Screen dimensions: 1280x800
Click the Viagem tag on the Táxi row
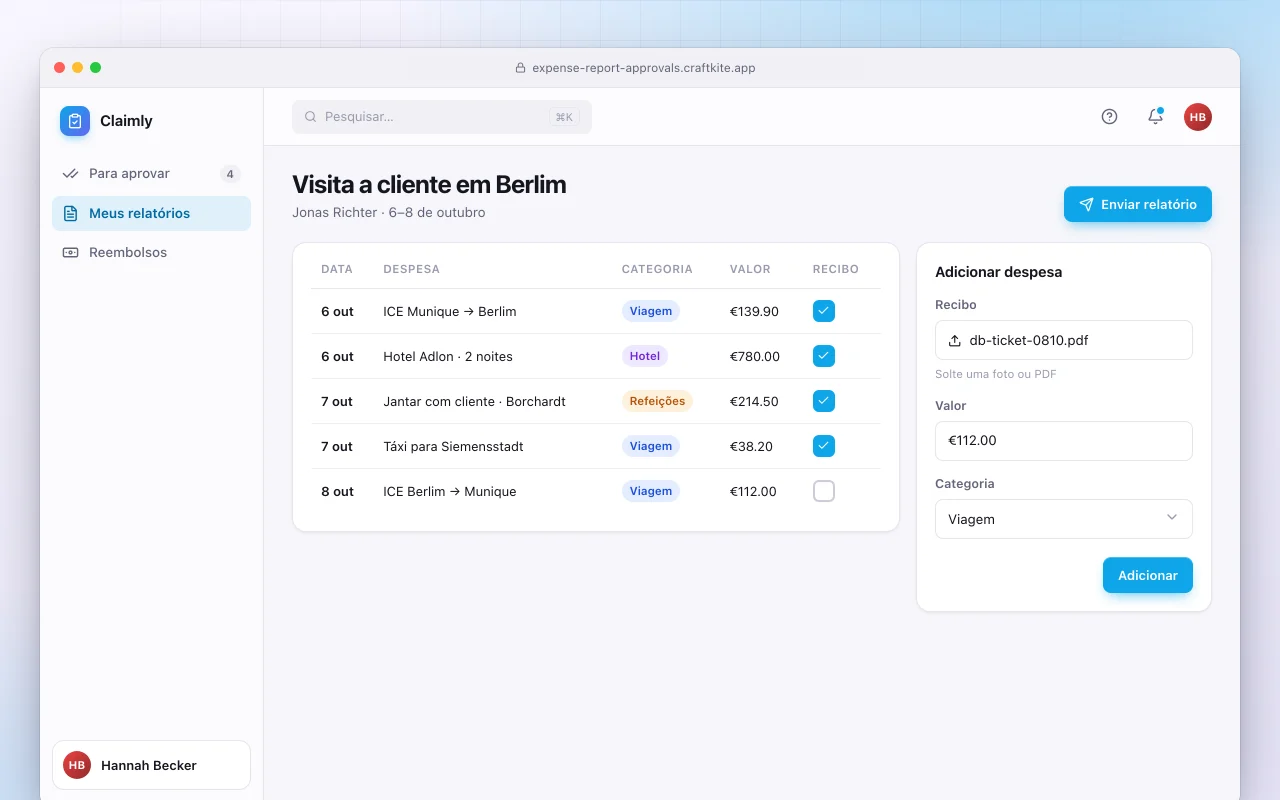point(651,446)
